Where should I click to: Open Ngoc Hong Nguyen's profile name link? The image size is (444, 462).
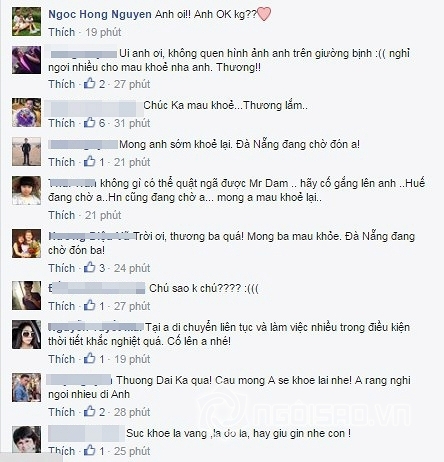tap(100, 14)
